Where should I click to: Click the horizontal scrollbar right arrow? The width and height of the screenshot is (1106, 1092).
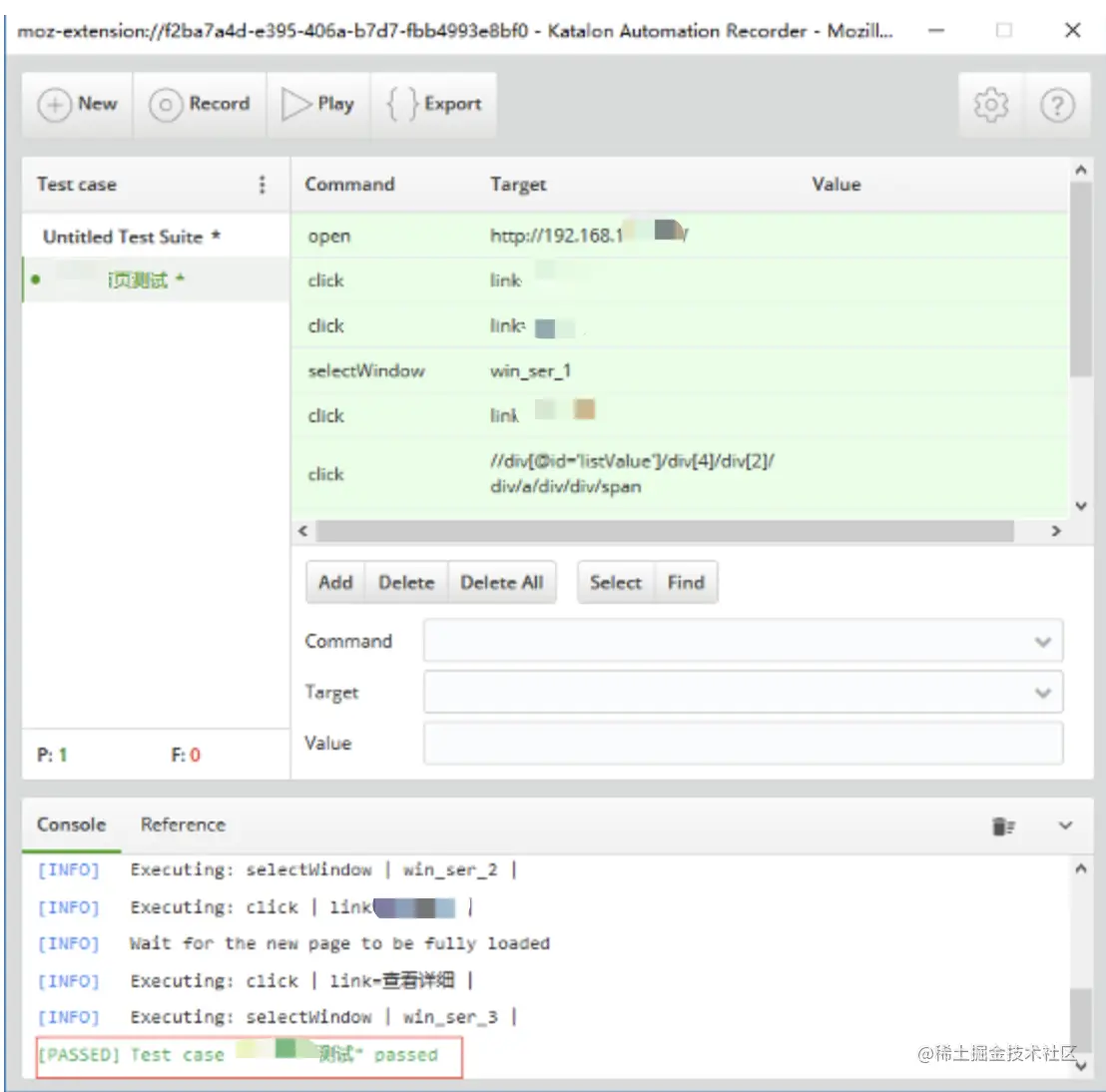pyautogui.click(x=1055, y=531)
